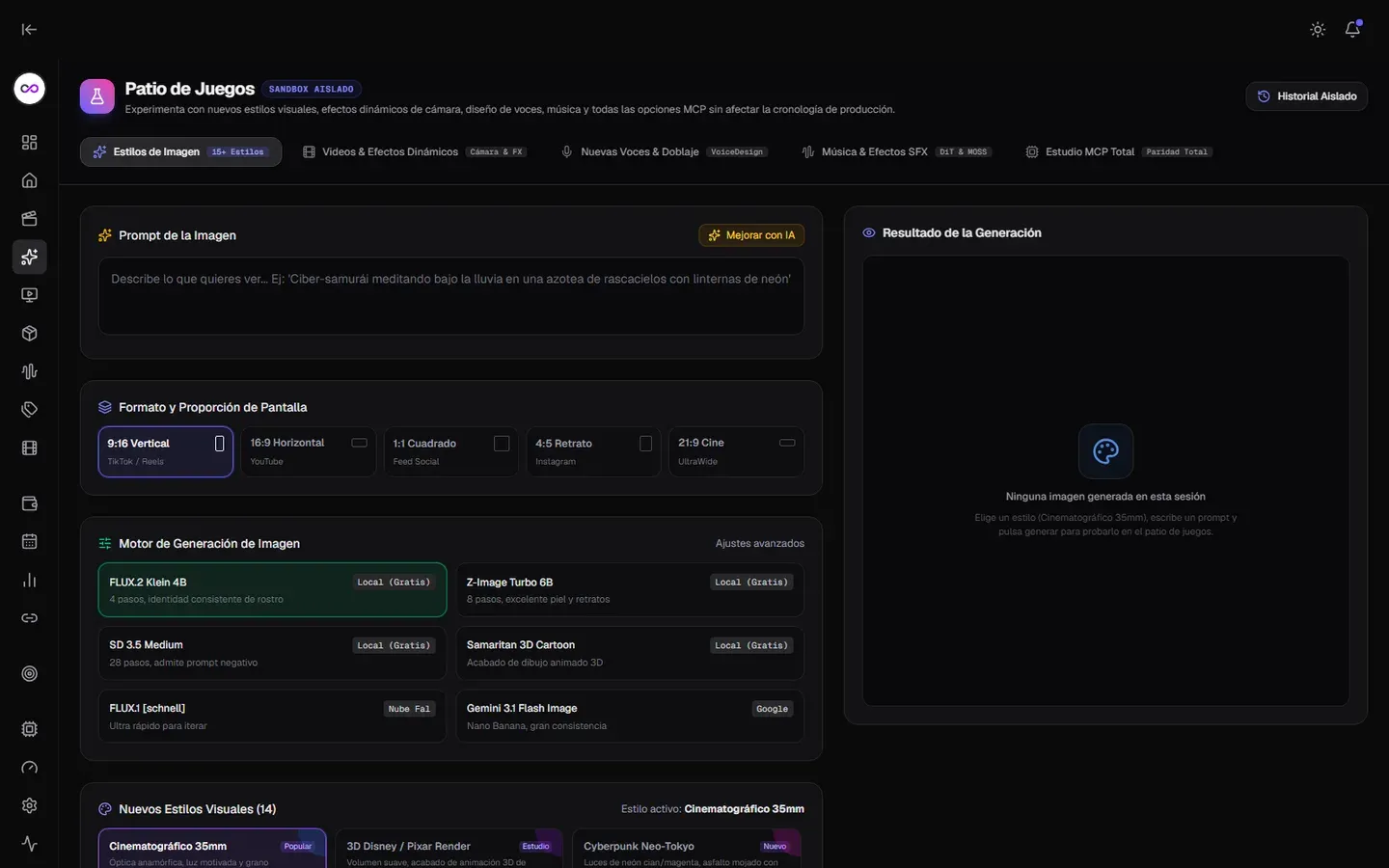Image resolution: width=1389 pixels, height=868 pixels.
Task: Open the 3D cube icon in the sidebar
Action: [x=30, y=334]
